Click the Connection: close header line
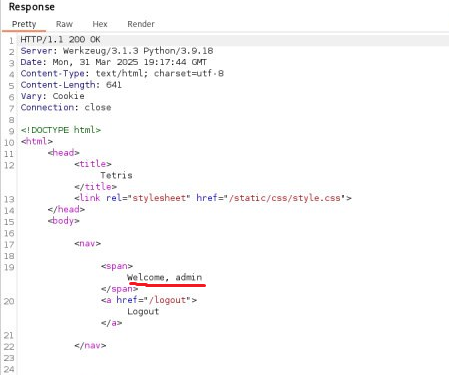 pos(66,107)
